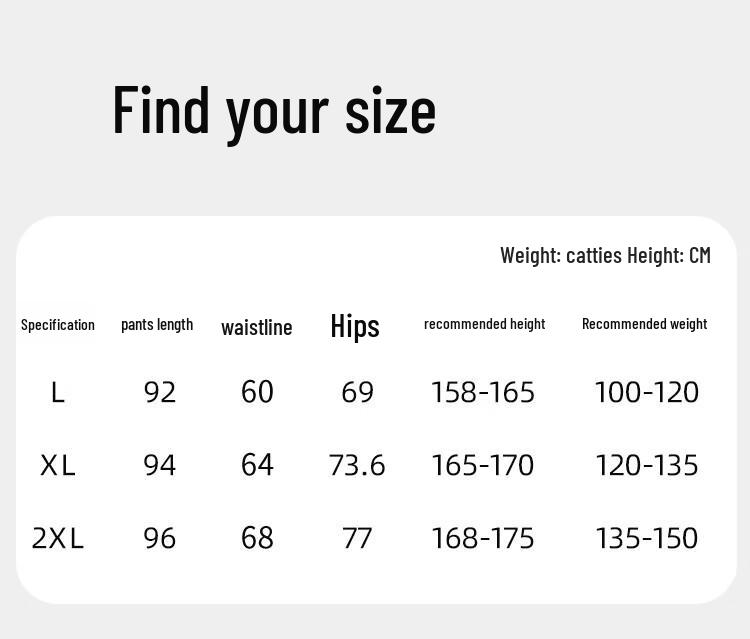Select the weight range 135-150
Viewport: 750px width, 639px height.
tap(646, 539)
